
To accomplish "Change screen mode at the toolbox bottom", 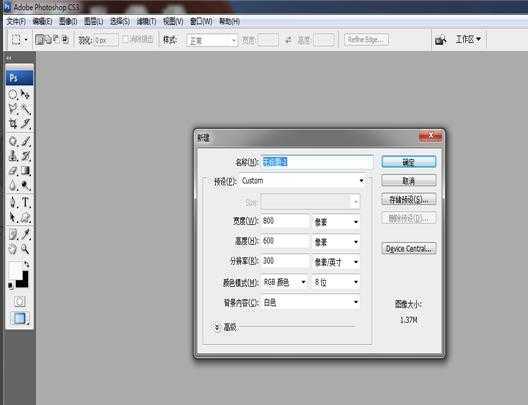I will click(20, 318).
